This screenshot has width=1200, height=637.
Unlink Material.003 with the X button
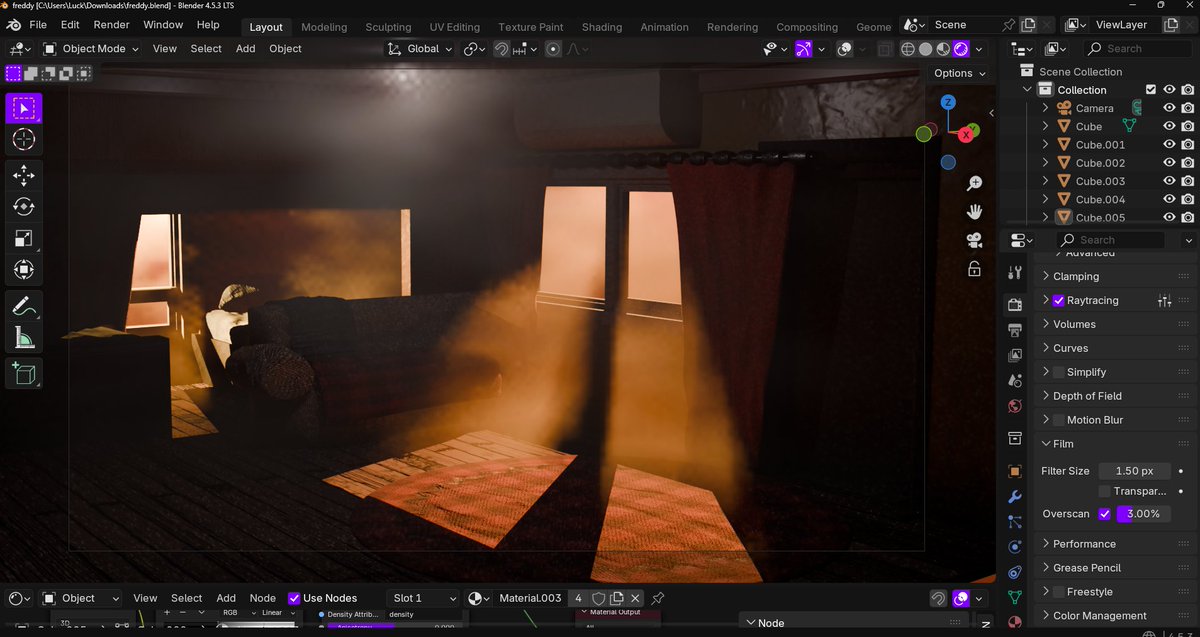pos(635,598)
